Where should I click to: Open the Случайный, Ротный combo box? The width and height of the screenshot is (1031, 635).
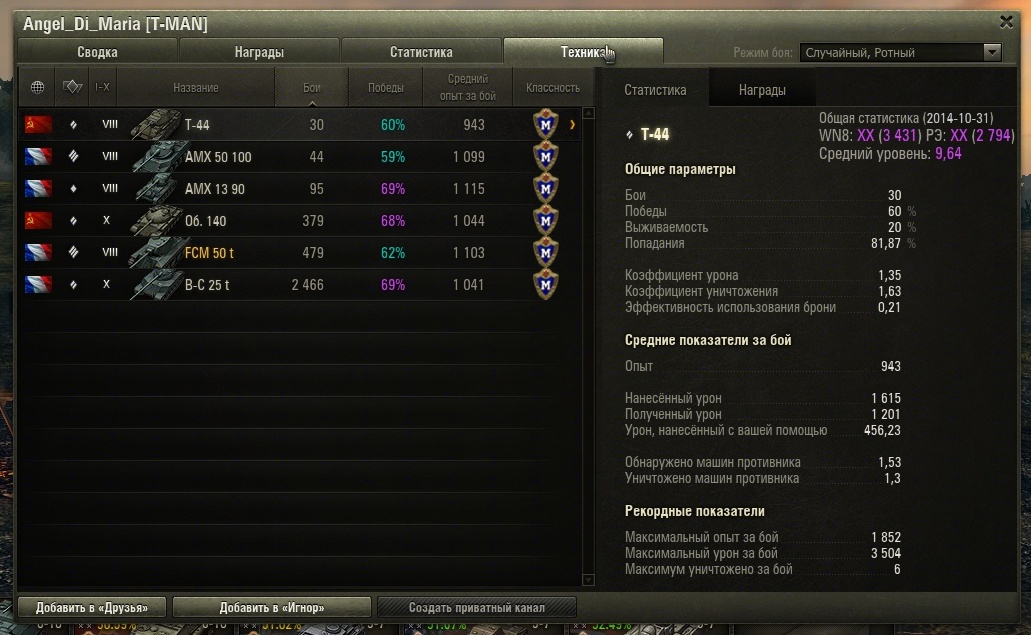900,52
